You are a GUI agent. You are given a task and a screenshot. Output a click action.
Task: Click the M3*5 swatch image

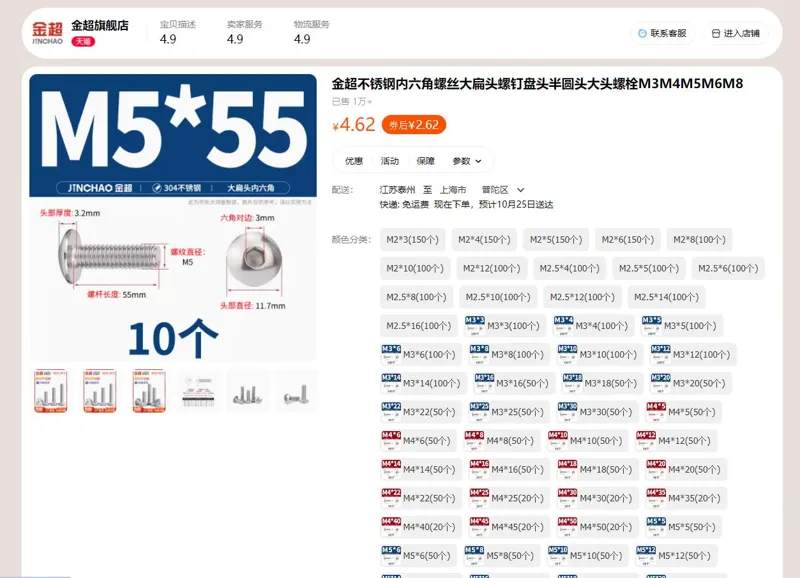(x=652, y=325)
